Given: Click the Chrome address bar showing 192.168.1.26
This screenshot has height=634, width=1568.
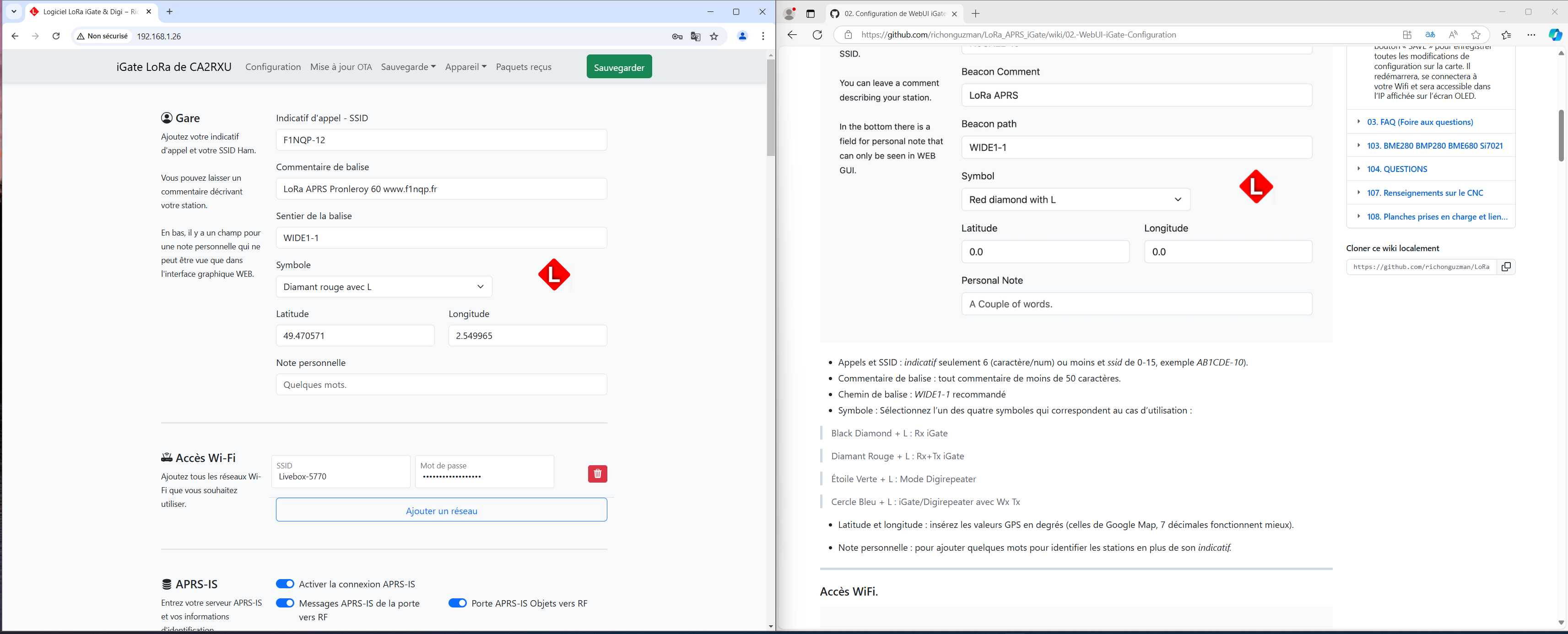Looking at the screenshot, I should tap(159, 37).
